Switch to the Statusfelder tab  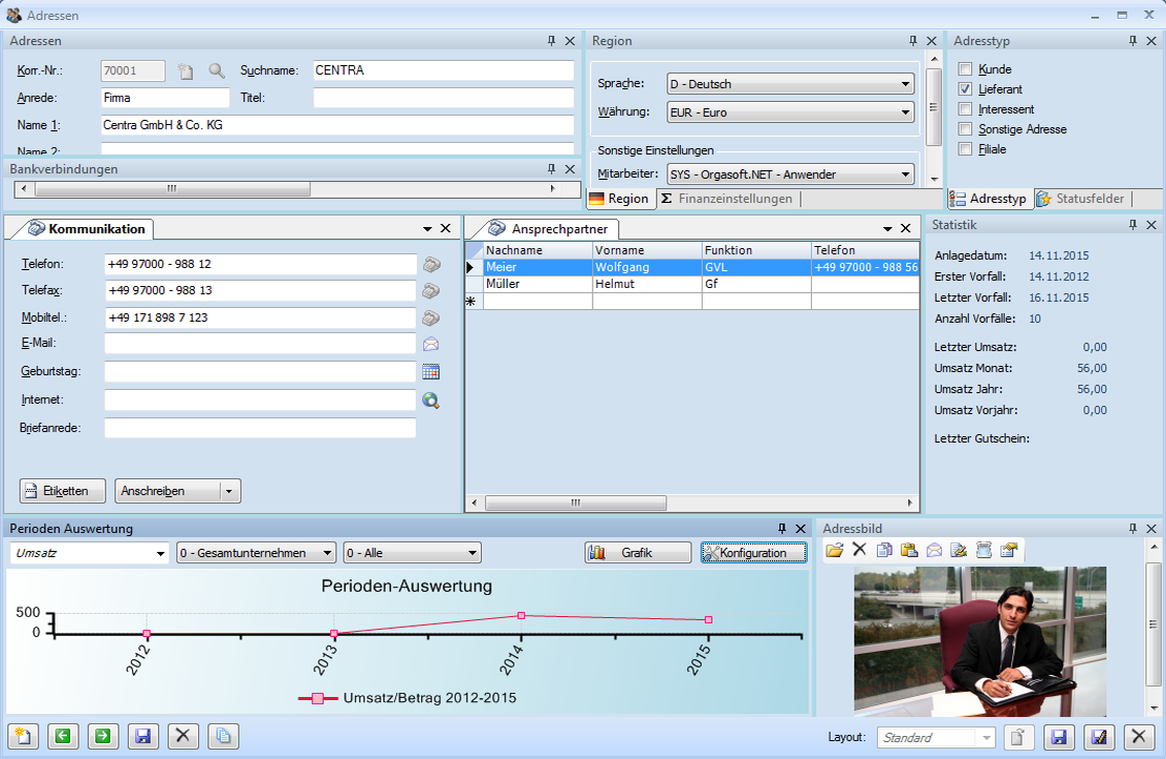pyautogui.click(x=1081, y=199)
